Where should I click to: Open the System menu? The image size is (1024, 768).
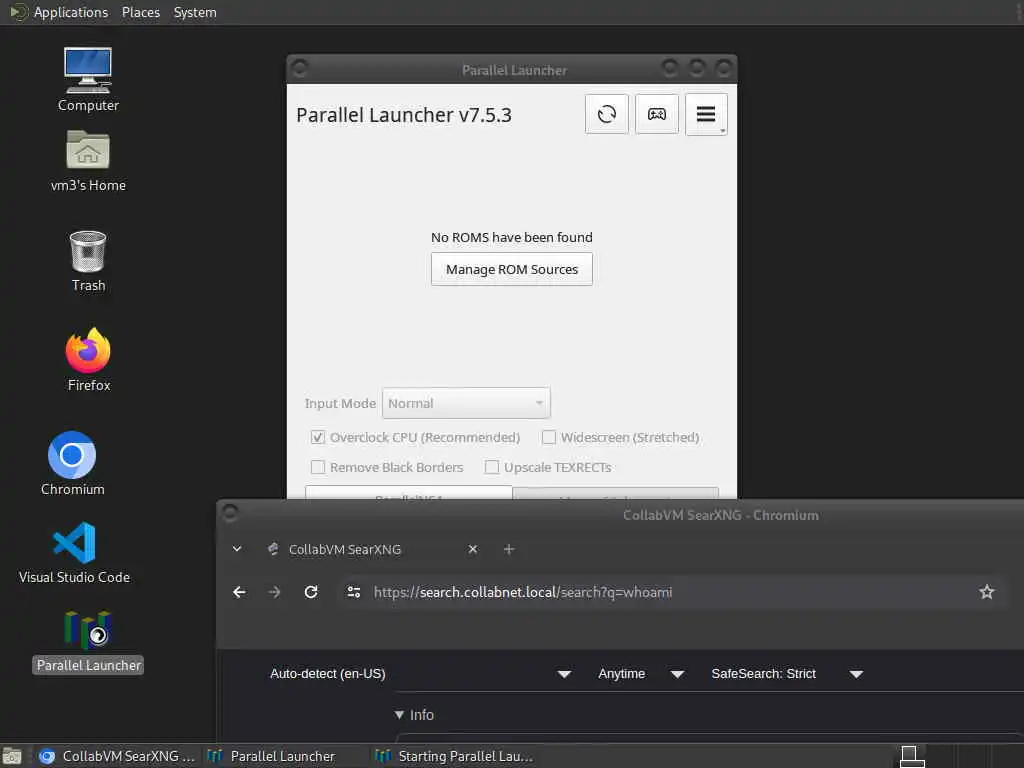coord(195,12)
